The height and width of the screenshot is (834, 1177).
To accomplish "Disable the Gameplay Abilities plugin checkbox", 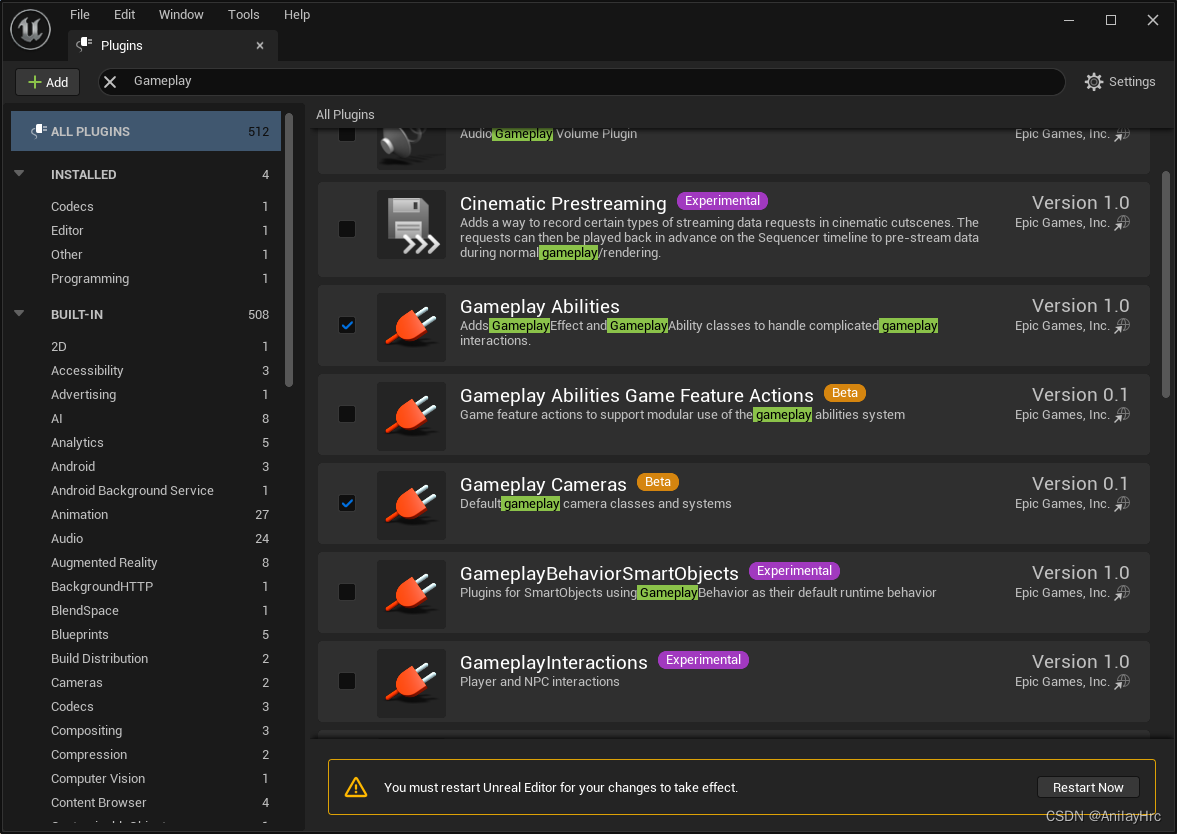I will 347,325.
